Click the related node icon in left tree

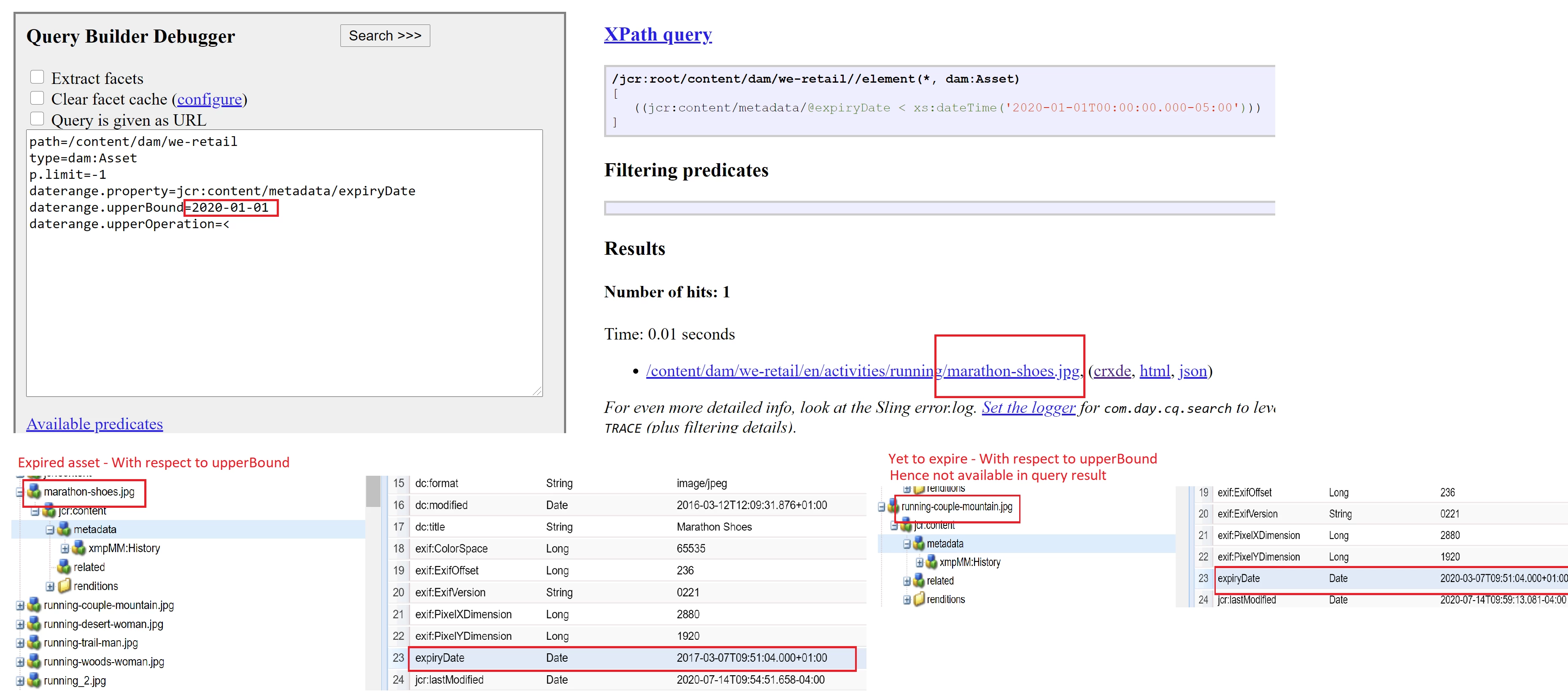point(65,567)
